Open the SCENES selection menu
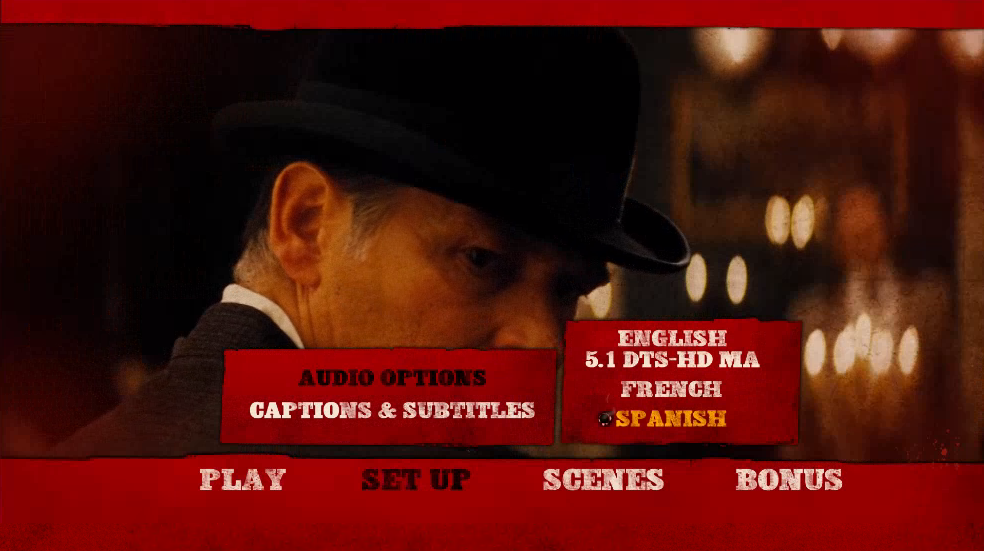The height and width of the screenshot is (551, 984). 603,480
